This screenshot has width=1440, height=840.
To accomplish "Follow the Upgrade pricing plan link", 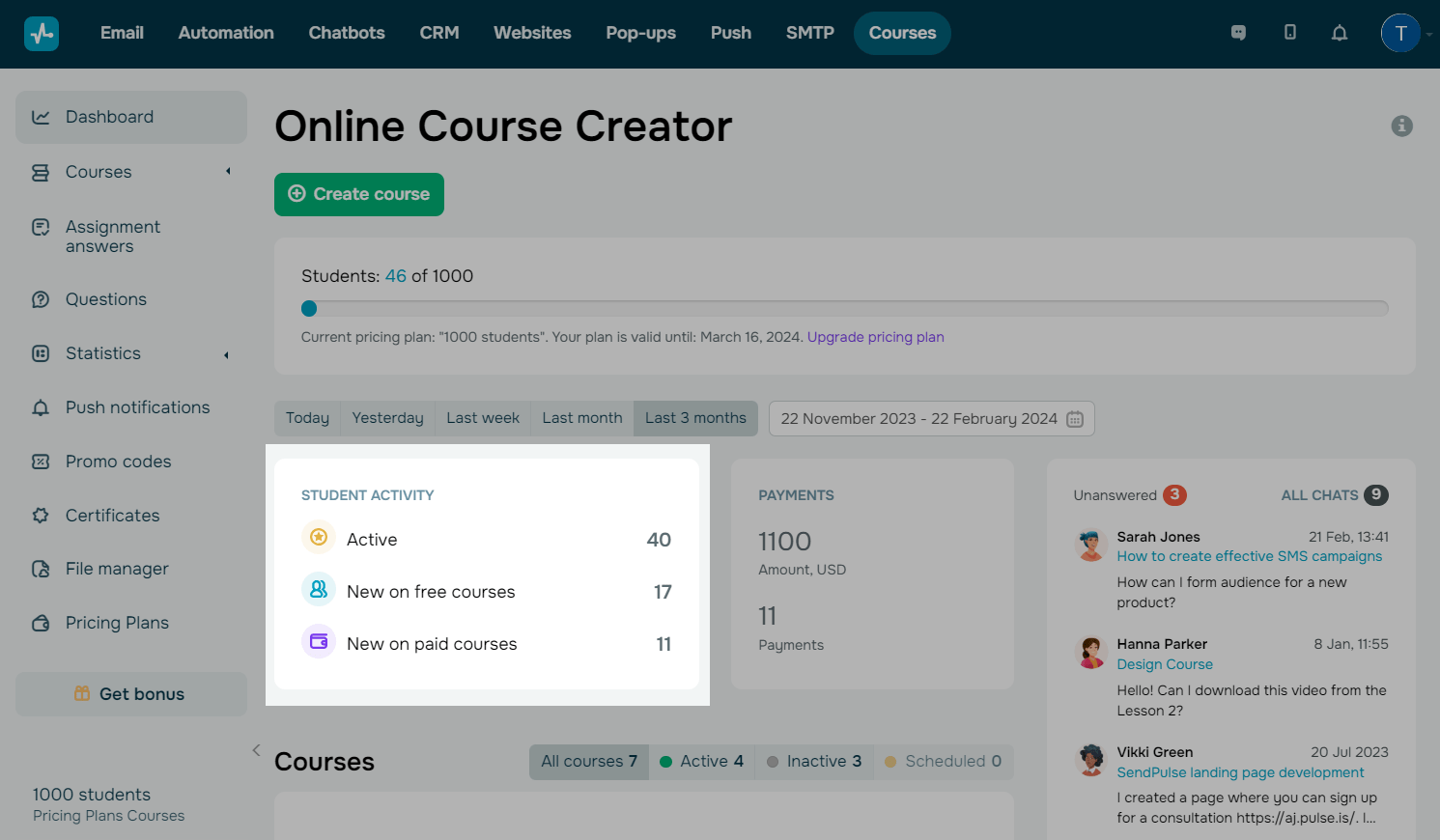I will point(875,337).
